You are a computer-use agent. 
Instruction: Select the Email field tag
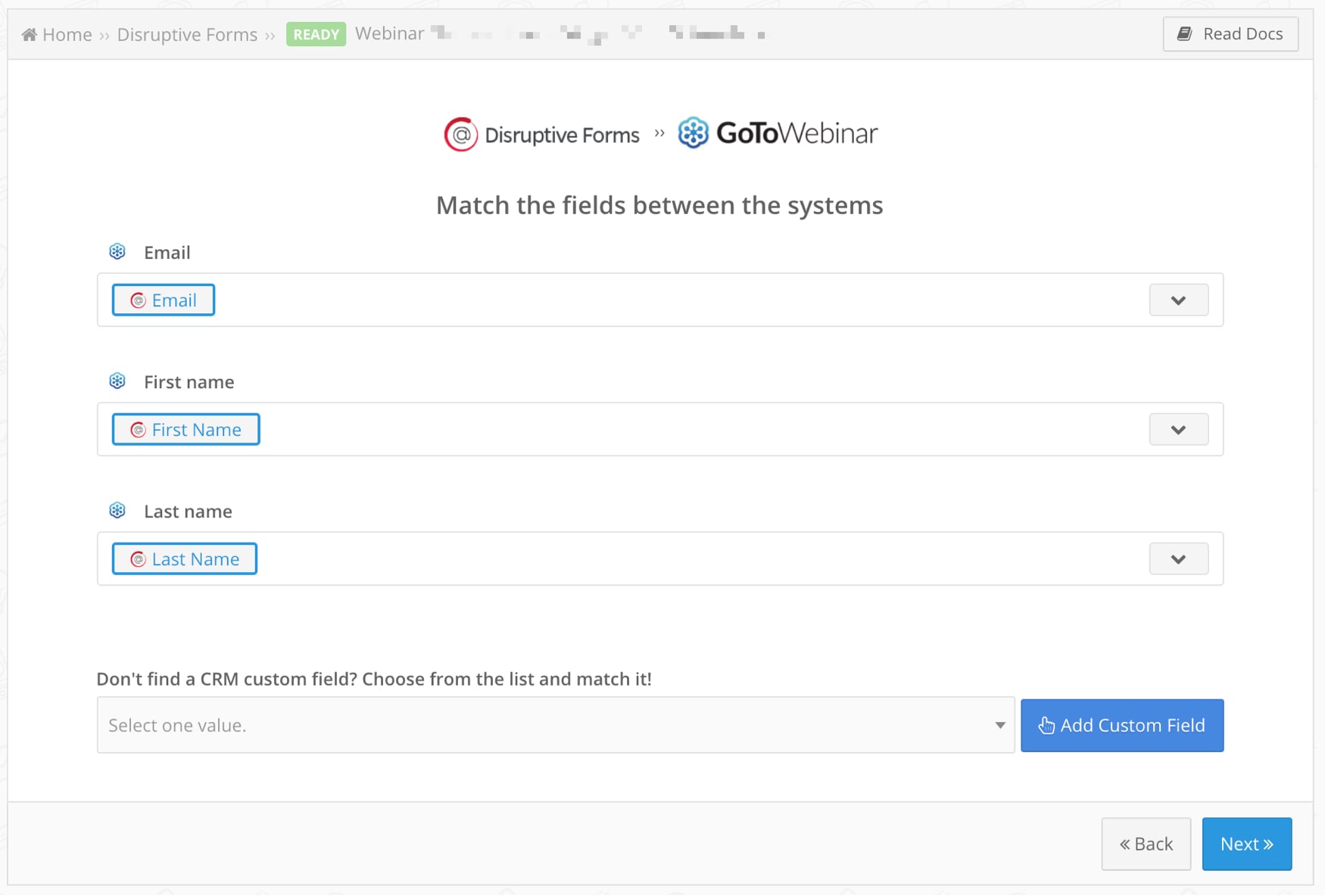[x=164, y=300]
